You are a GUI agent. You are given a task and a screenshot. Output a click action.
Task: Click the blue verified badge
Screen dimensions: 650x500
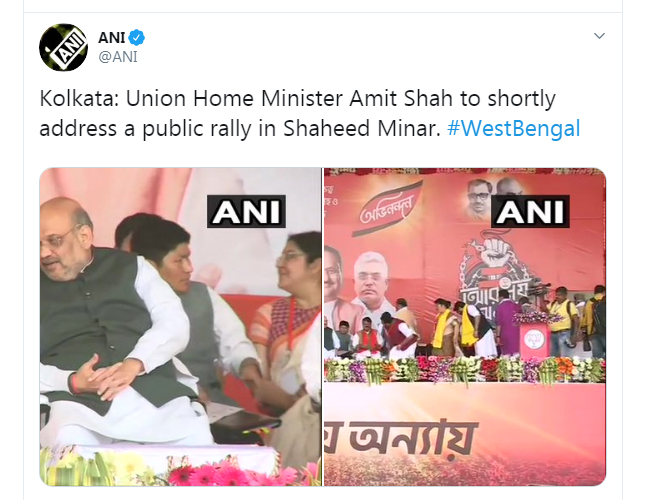(x=137, y=38)
